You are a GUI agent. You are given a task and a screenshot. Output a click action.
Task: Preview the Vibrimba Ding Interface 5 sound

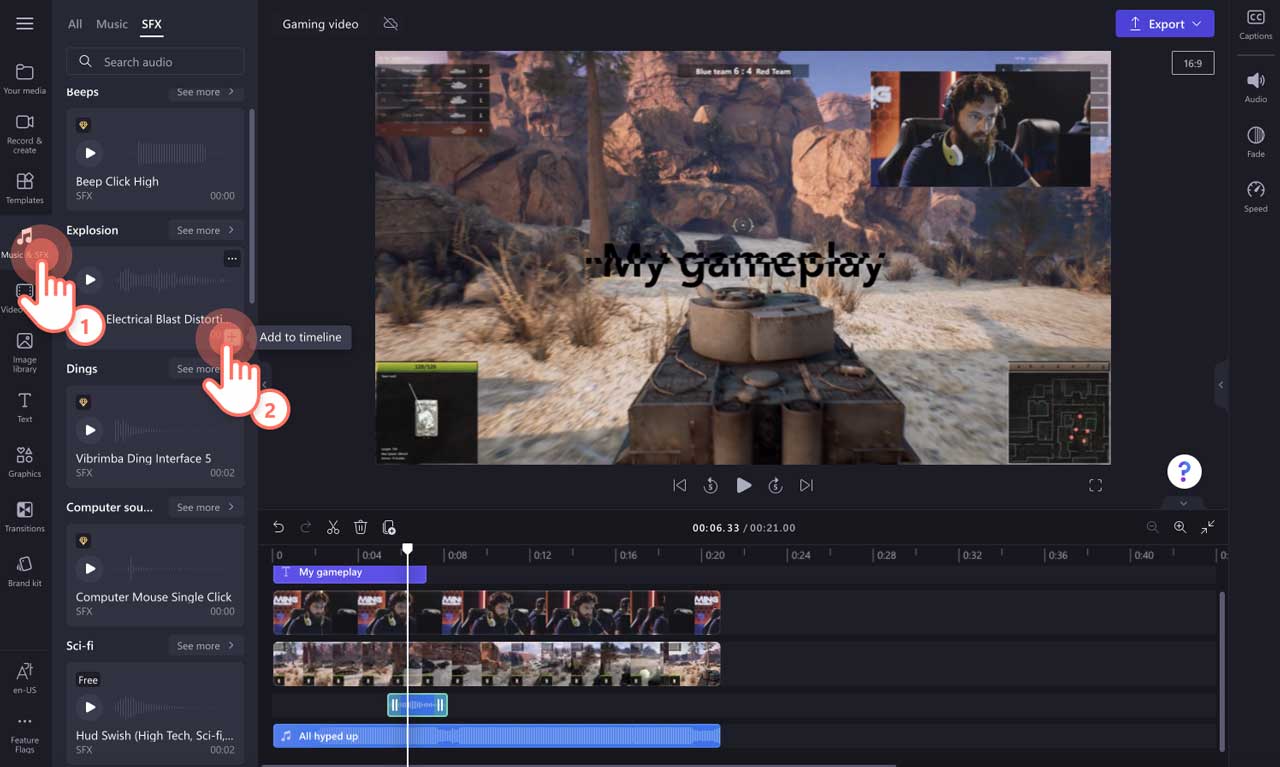pyautogui.click(x=90, y=429)
